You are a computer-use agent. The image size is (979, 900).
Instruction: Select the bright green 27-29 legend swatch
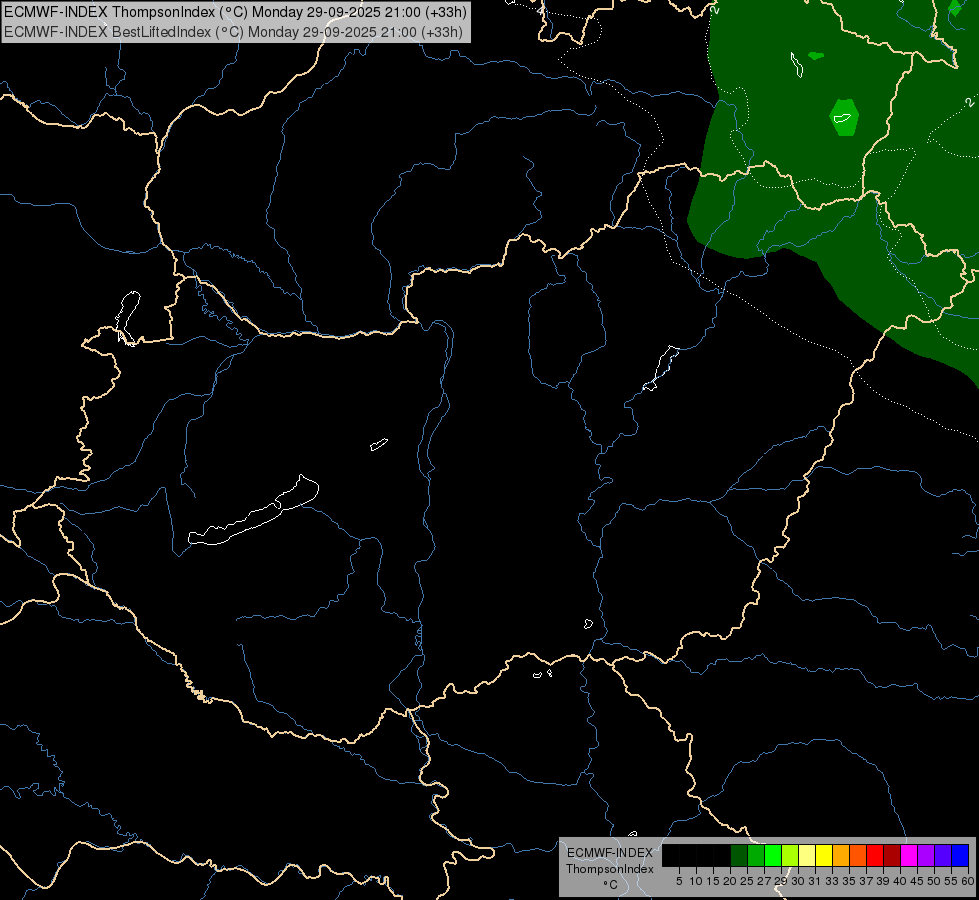(x=773, y=855)
